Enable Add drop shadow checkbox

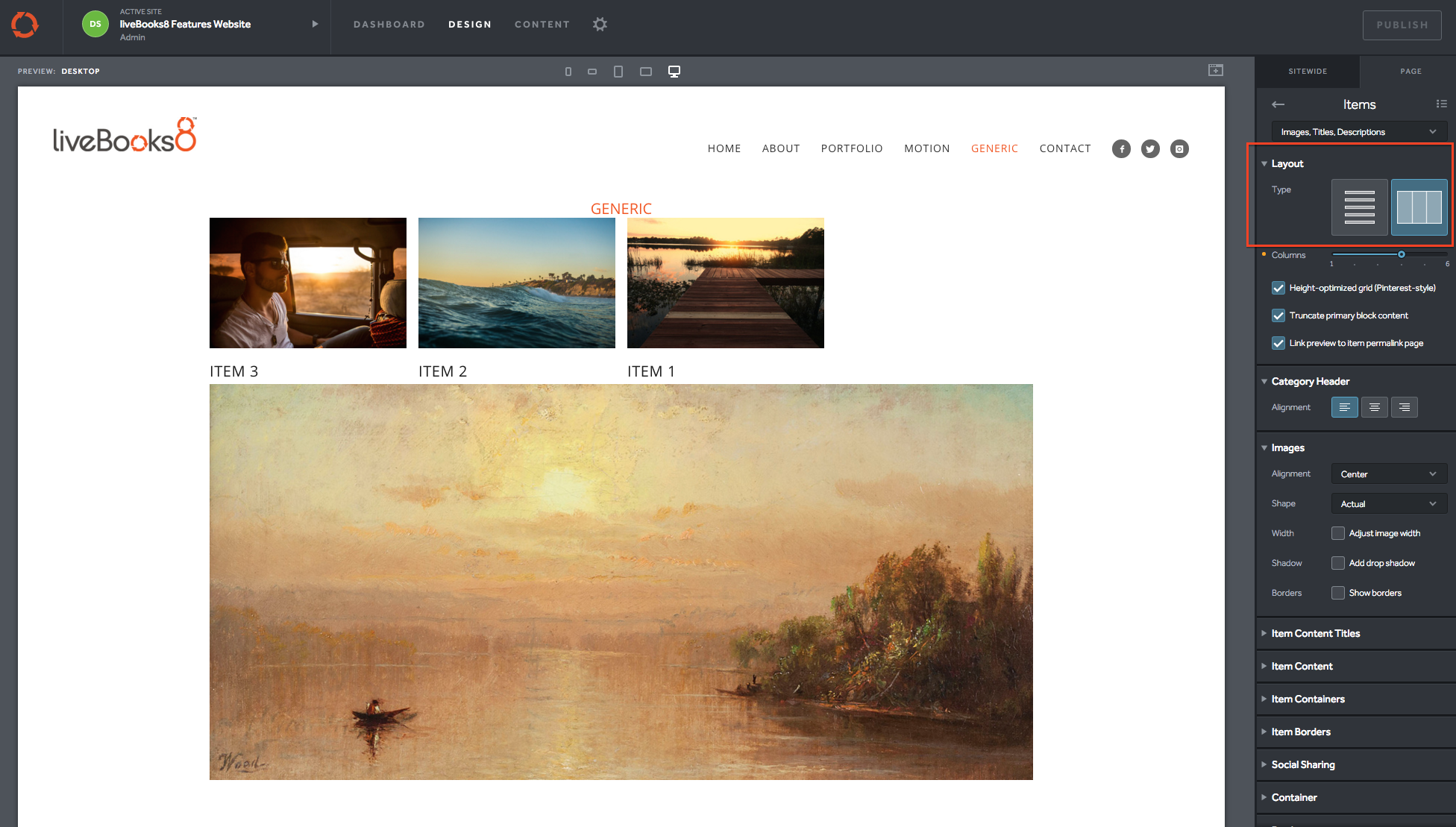pyautogui.click(x=1338, y=563)
